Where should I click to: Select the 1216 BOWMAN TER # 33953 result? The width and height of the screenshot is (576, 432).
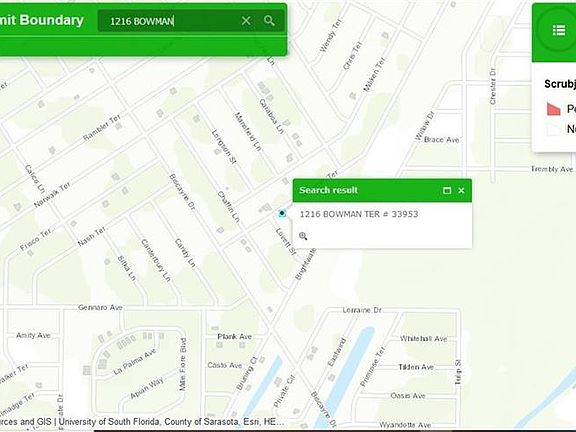359,214
